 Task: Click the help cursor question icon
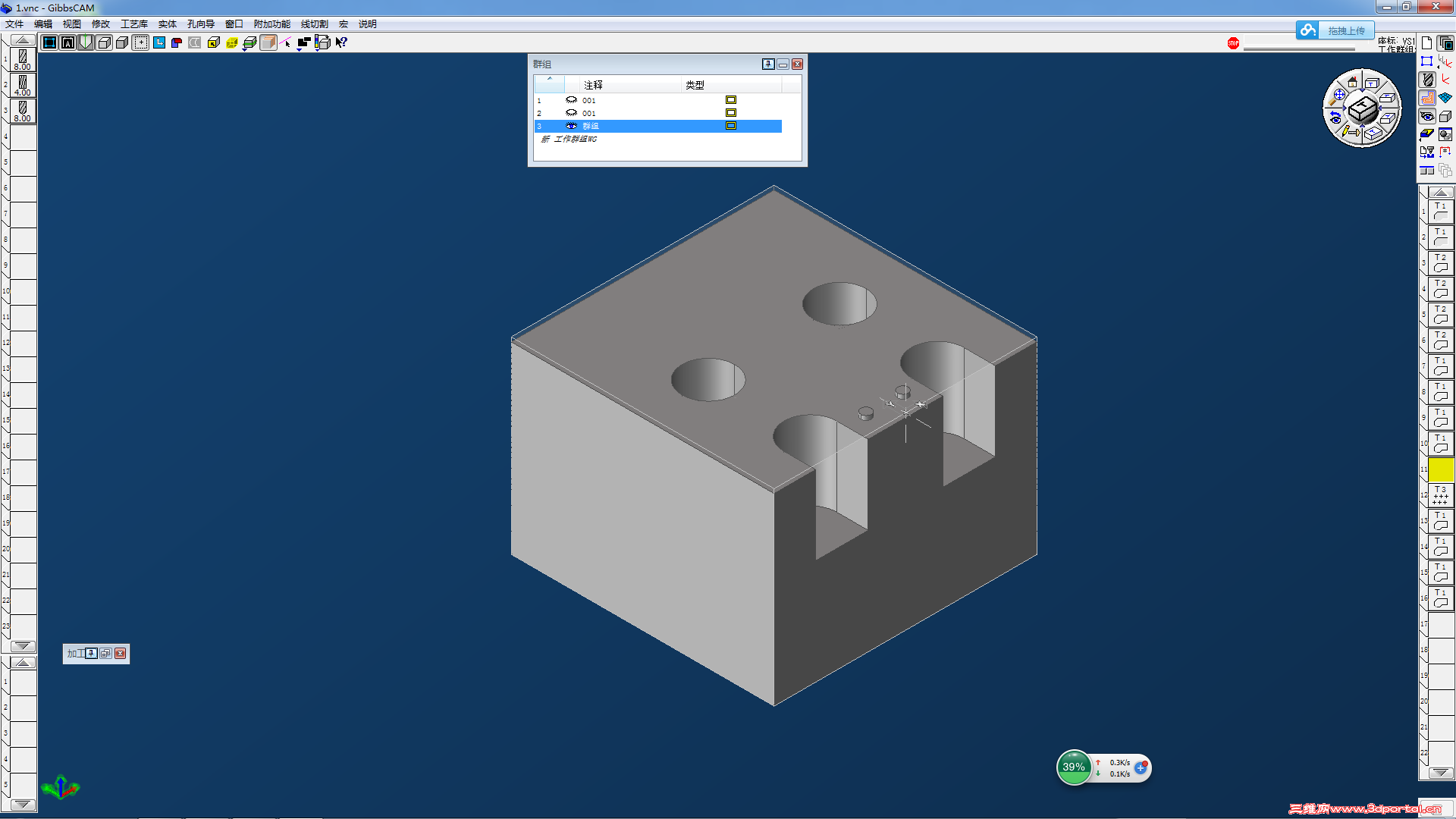342,43
